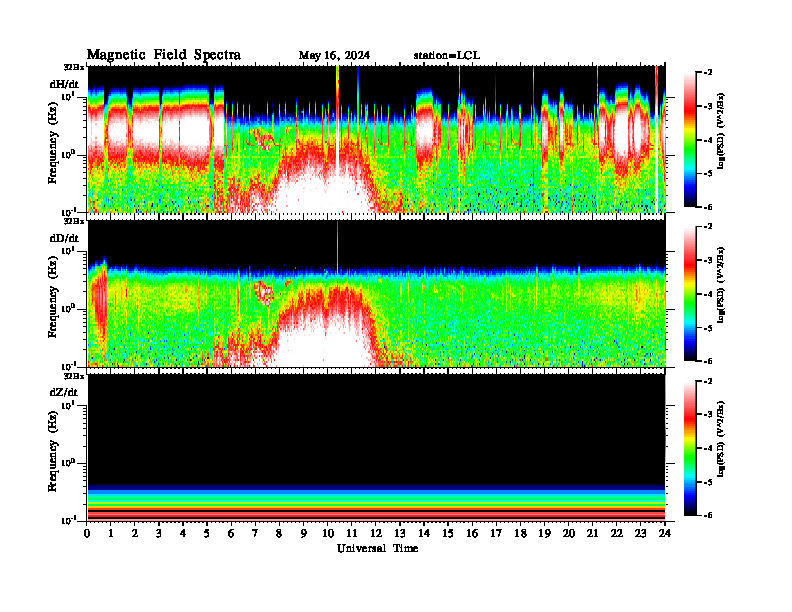
Task: Click the -2 tick on dH/dt colorbar
Action: [707, 73]
